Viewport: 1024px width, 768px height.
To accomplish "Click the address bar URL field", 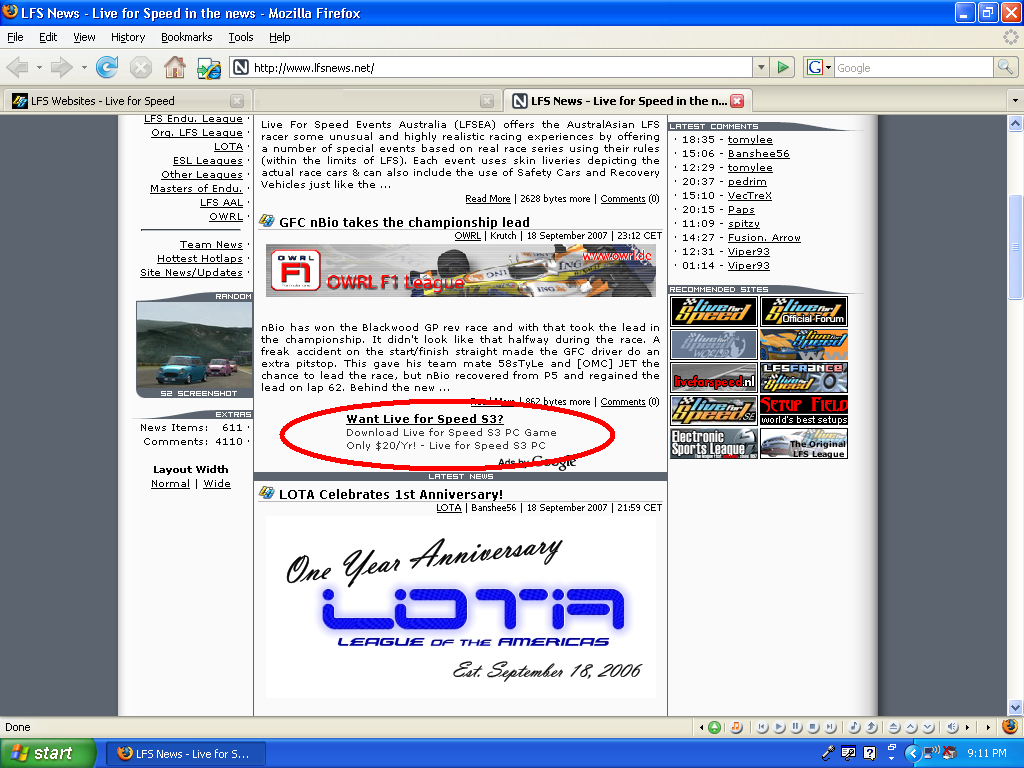I will 500,67.
